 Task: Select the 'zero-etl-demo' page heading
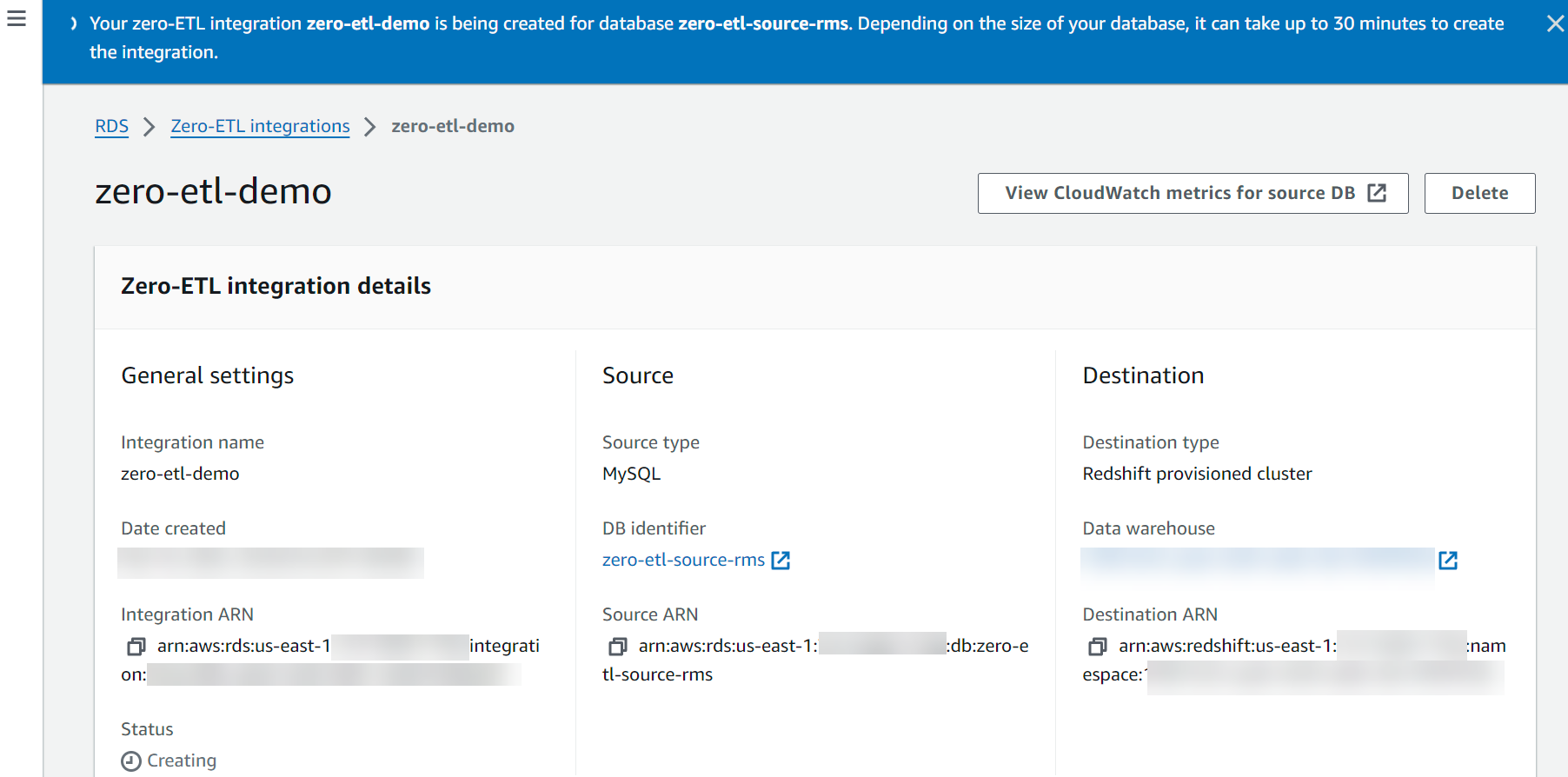[213, 191]
